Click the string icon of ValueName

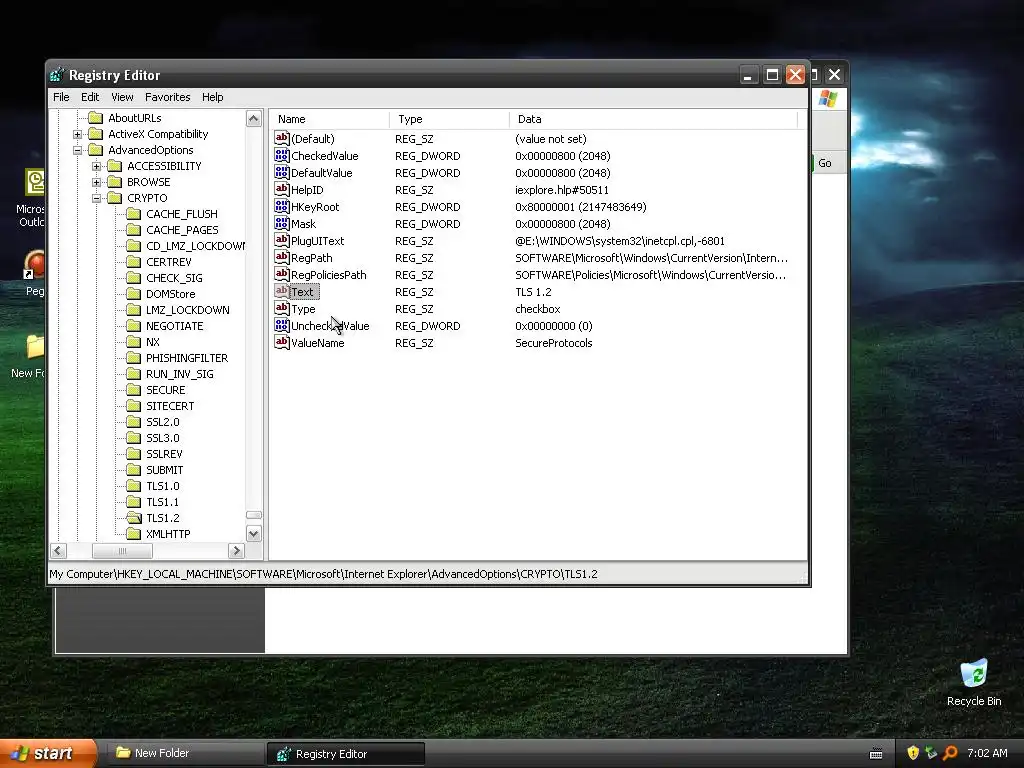(281, 342)
